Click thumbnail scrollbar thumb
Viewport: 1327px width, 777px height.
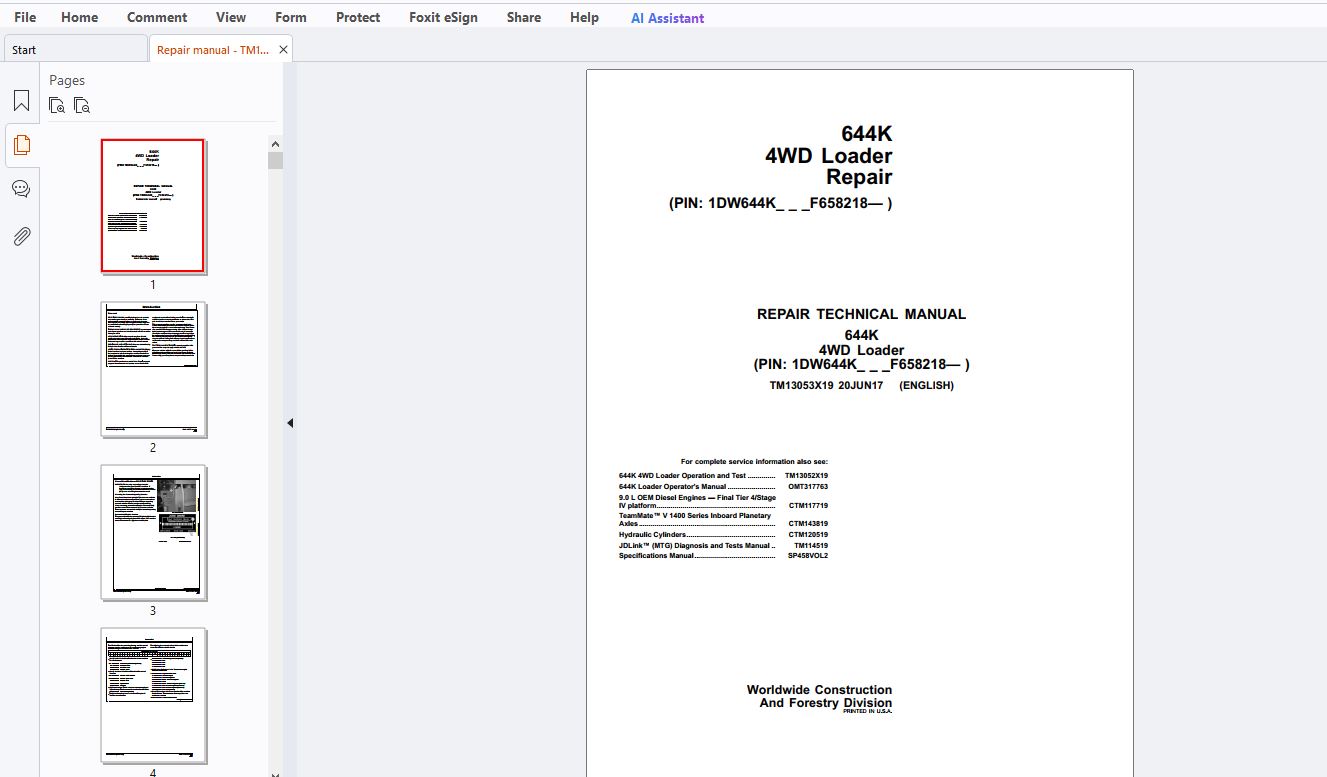(x=275, y=161)
